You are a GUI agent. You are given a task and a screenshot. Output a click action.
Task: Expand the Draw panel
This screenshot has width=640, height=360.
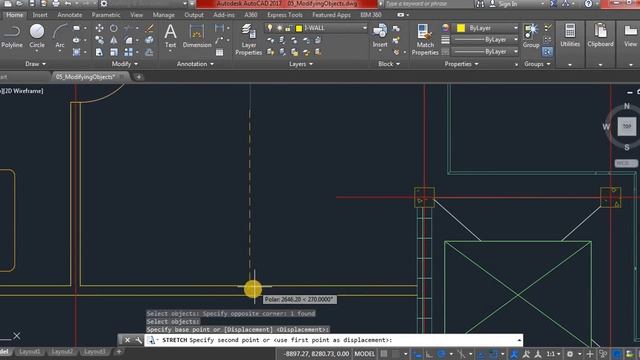point(36,64)
